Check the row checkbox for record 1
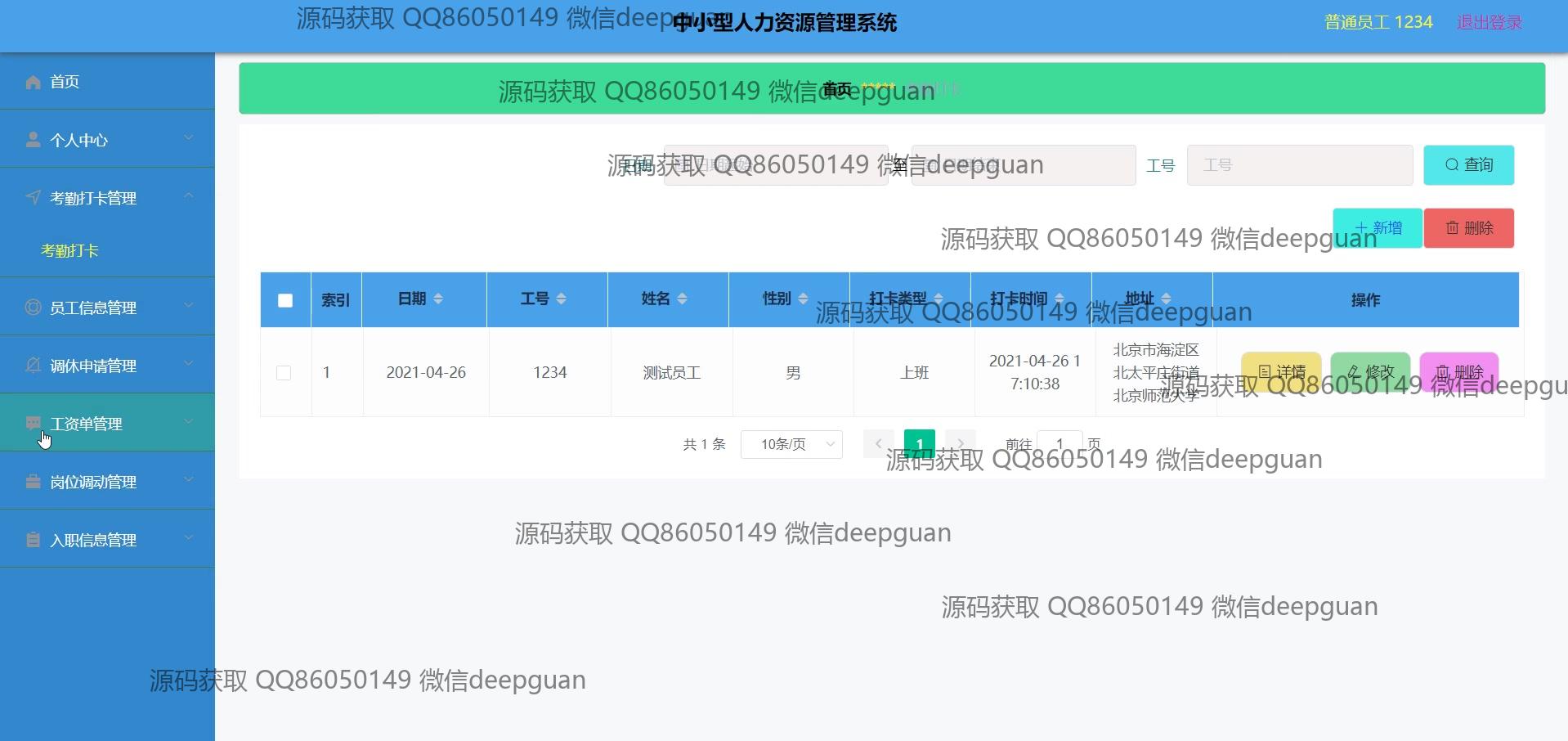Viewport: 1568px width, 741px height. tap(284, 373)
